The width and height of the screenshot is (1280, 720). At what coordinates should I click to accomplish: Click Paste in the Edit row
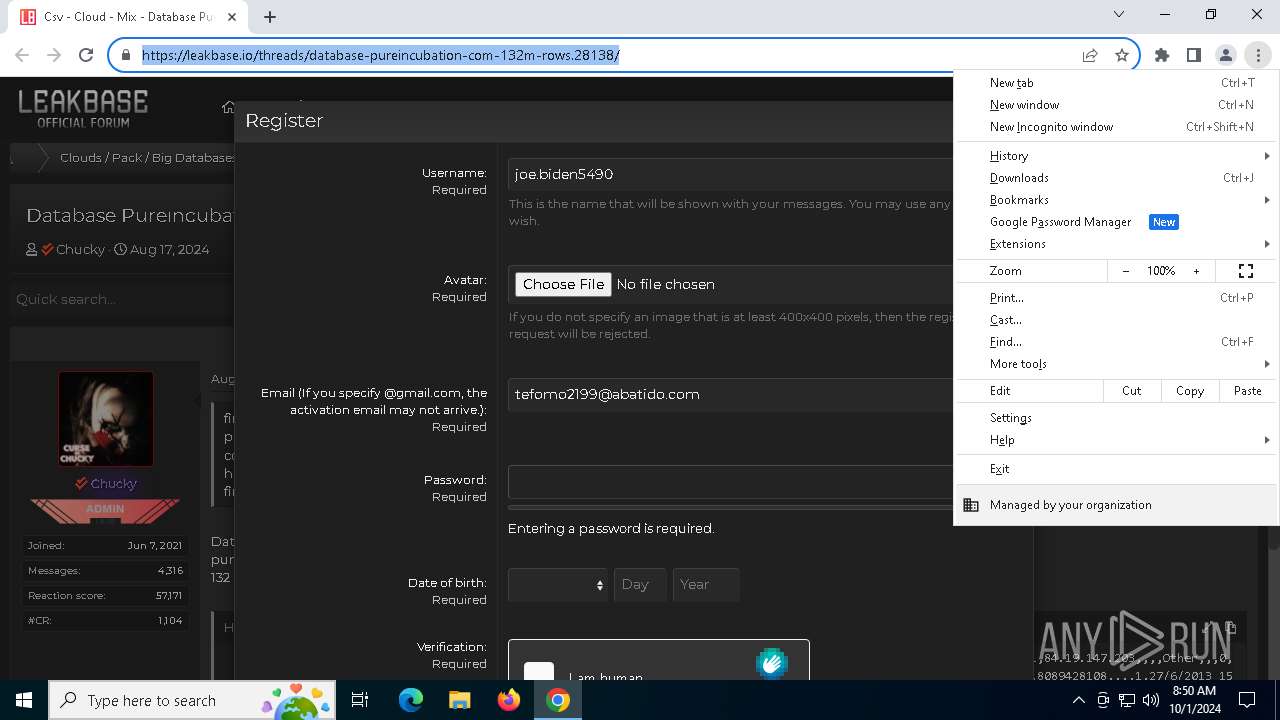point(1248,391)
